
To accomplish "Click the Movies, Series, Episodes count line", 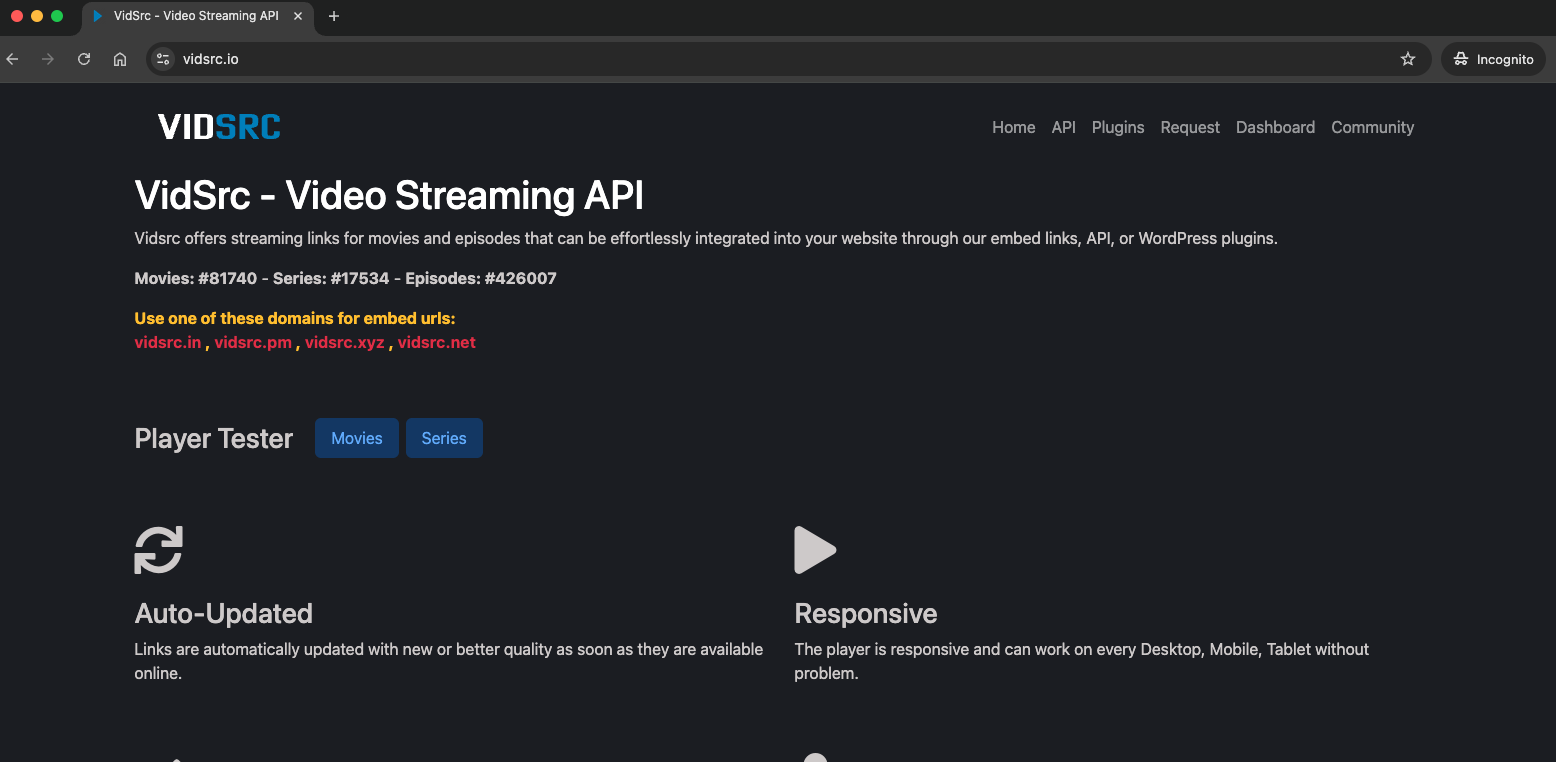I will [345, 278].
